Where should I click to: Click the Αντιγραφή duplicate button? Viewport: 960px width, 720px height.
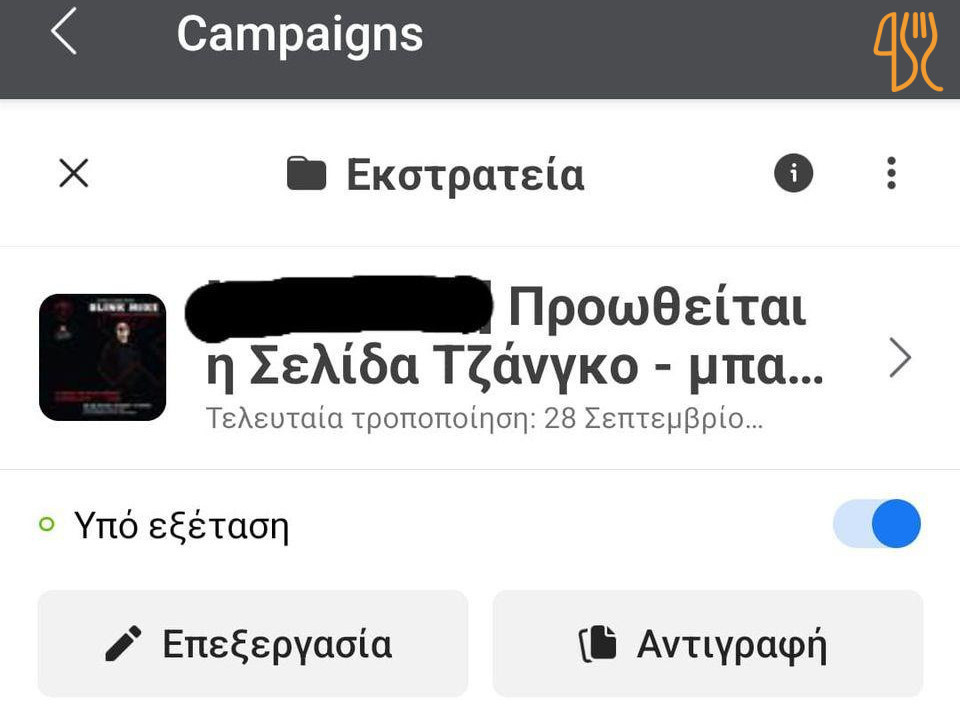point(708,643)
